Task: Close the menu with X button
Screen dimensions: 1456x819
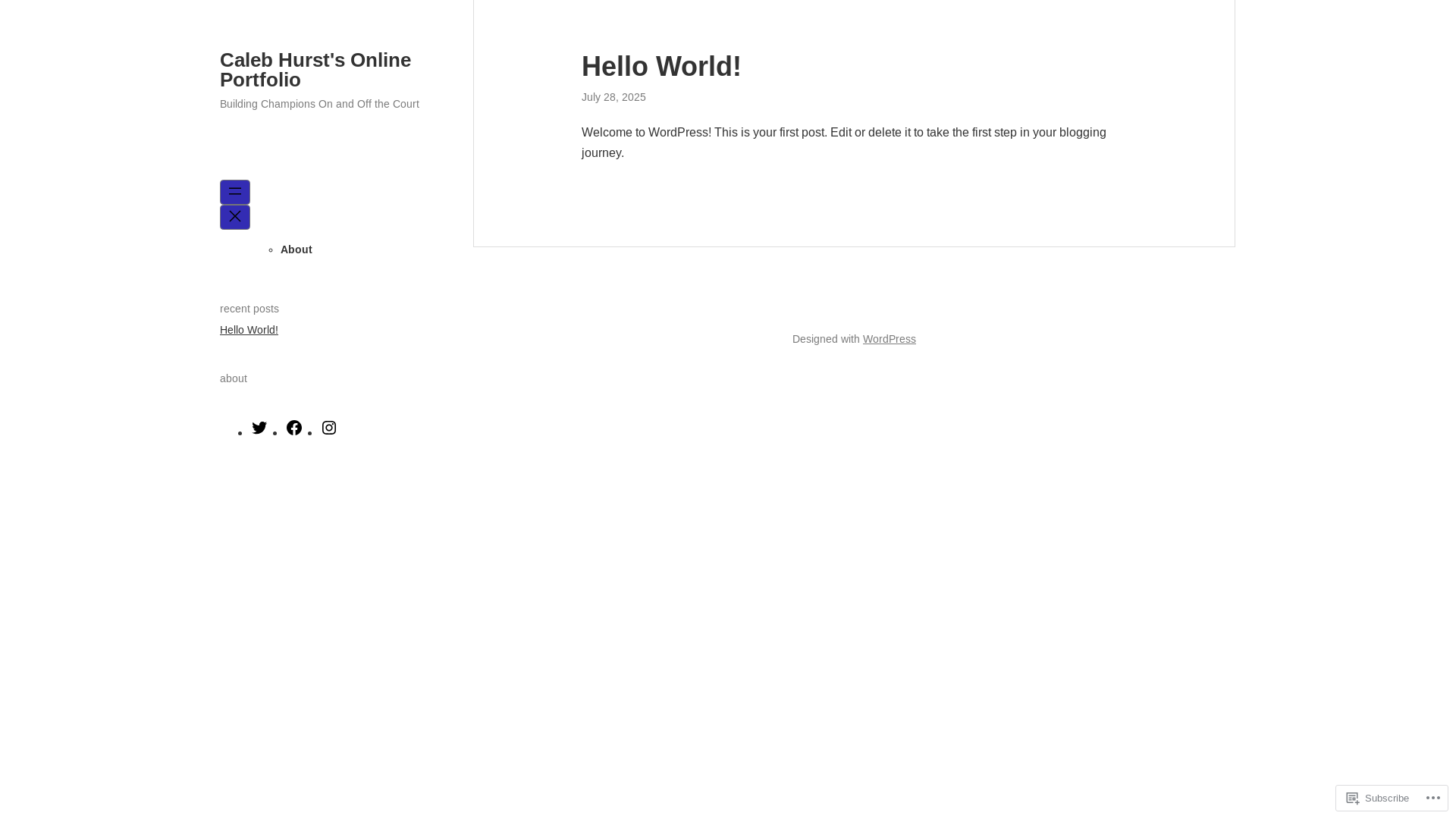Action: (235, 217)
